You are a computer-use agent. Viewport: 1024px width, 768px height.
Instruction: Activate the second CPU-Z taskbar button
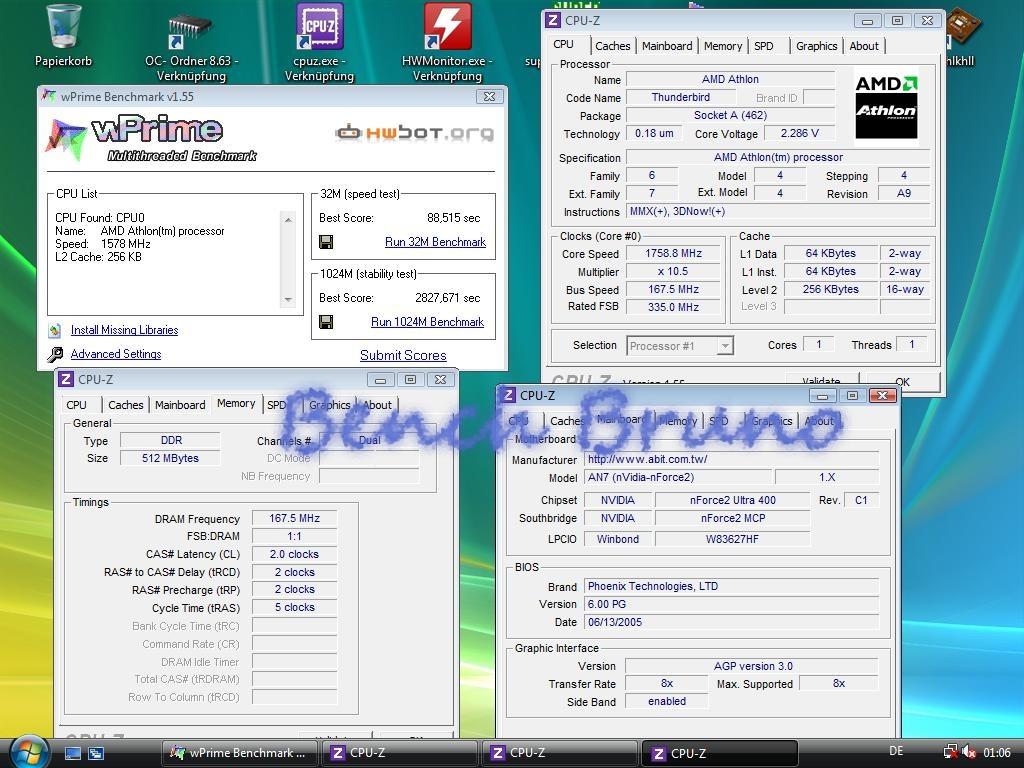pos(559,753)
